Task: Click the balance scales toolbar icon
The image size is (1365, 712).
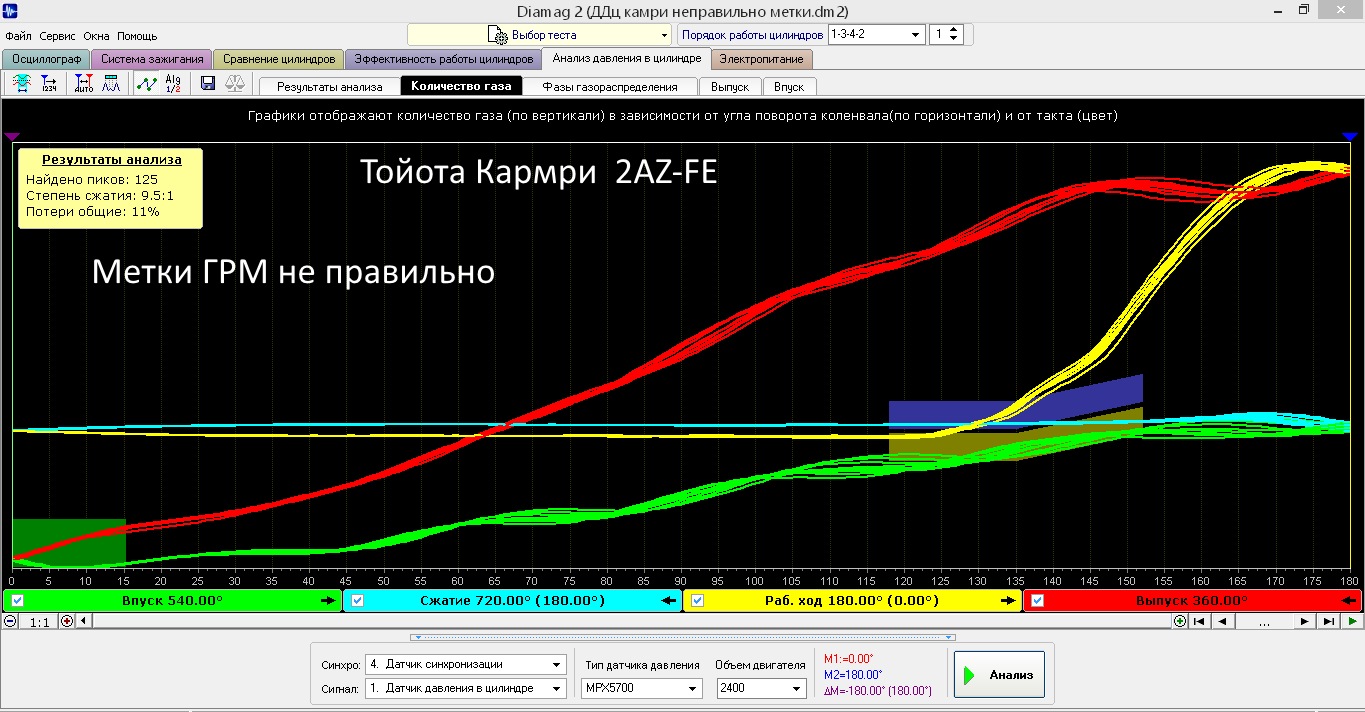Action: click(235, 84)
